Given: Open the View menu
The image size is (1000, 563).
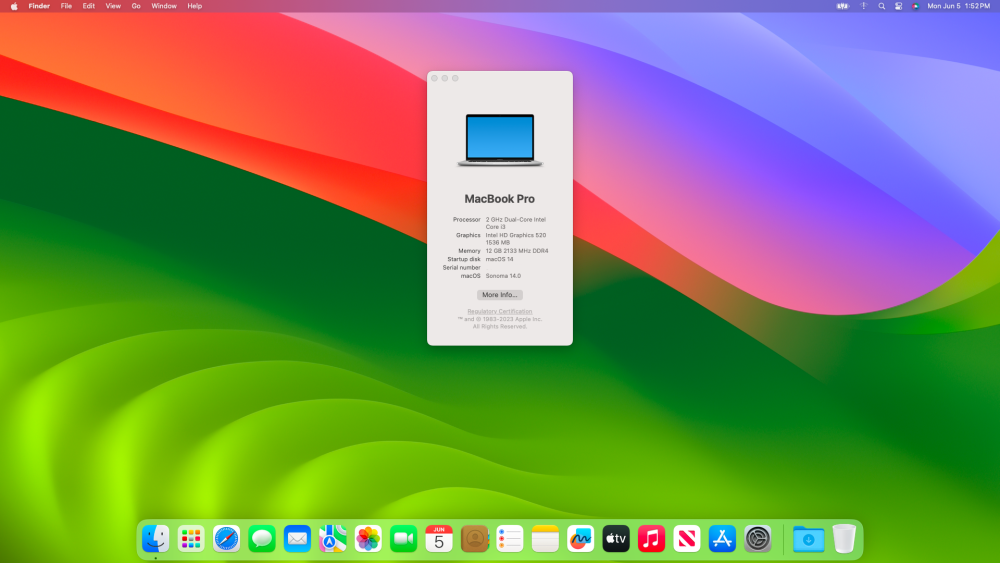Looking at the screenshot, I should click(x=113, y=6).
